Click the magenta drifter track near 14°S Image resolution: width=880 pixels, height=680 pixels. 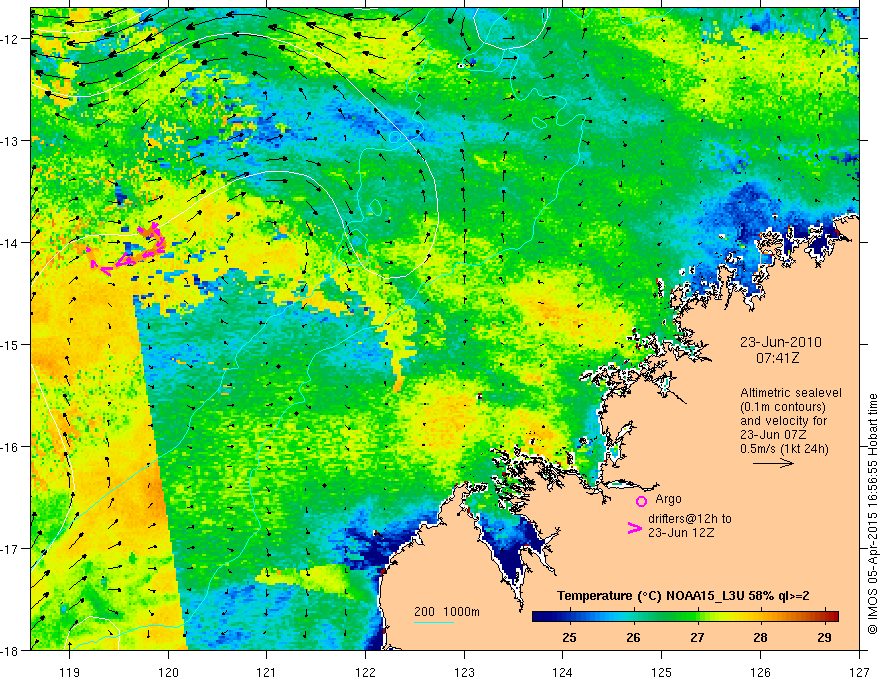coord(128,251)
